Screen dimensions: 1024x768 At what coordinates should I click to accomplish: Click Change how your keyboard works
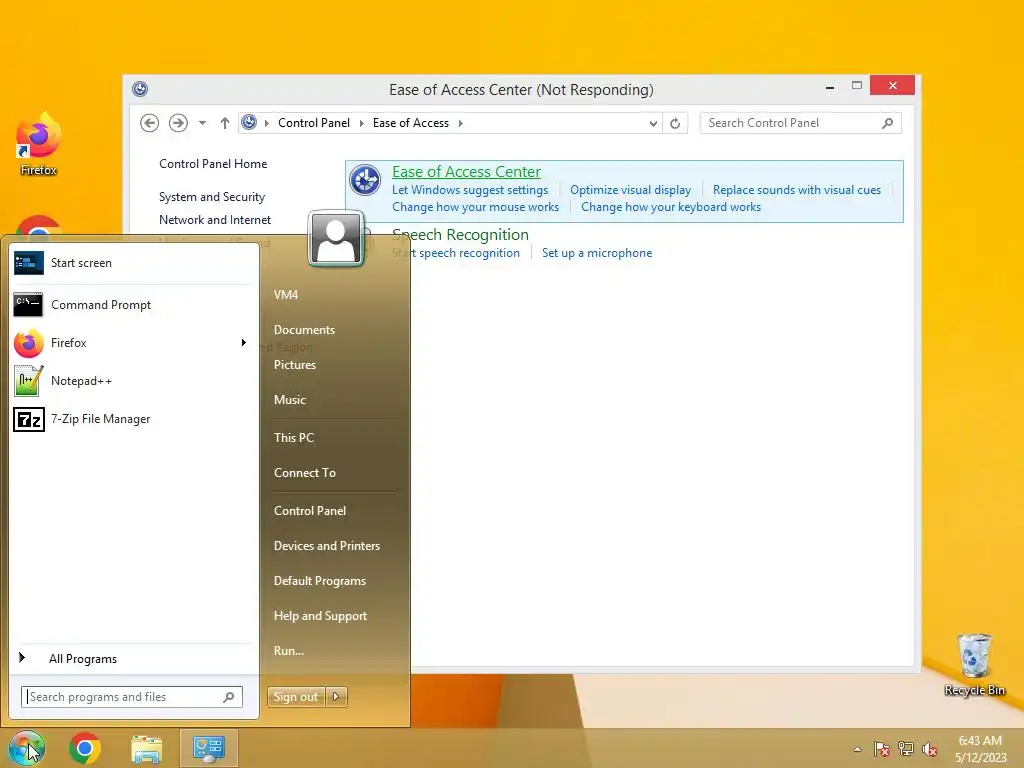pyautogui.click(x=671, y=207)
